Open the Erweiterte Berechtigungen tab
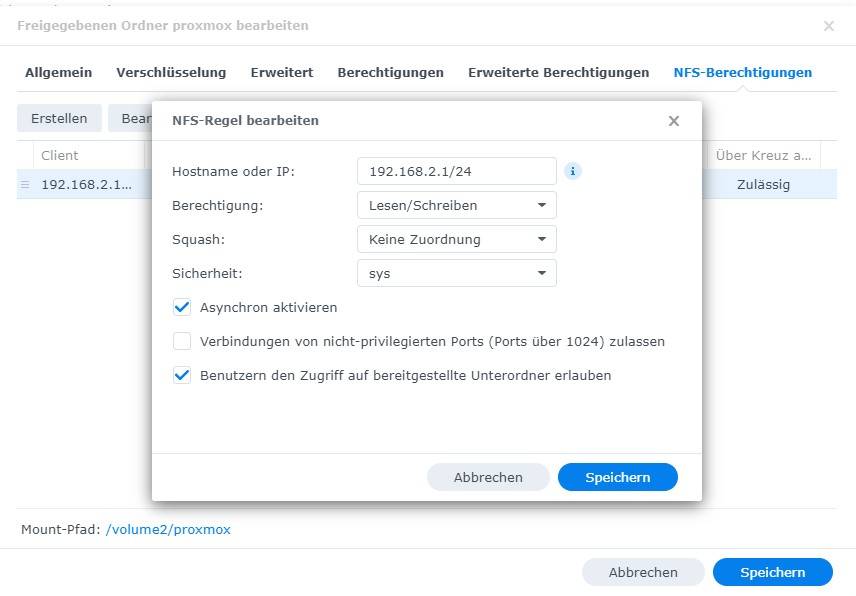 [558, 73]
